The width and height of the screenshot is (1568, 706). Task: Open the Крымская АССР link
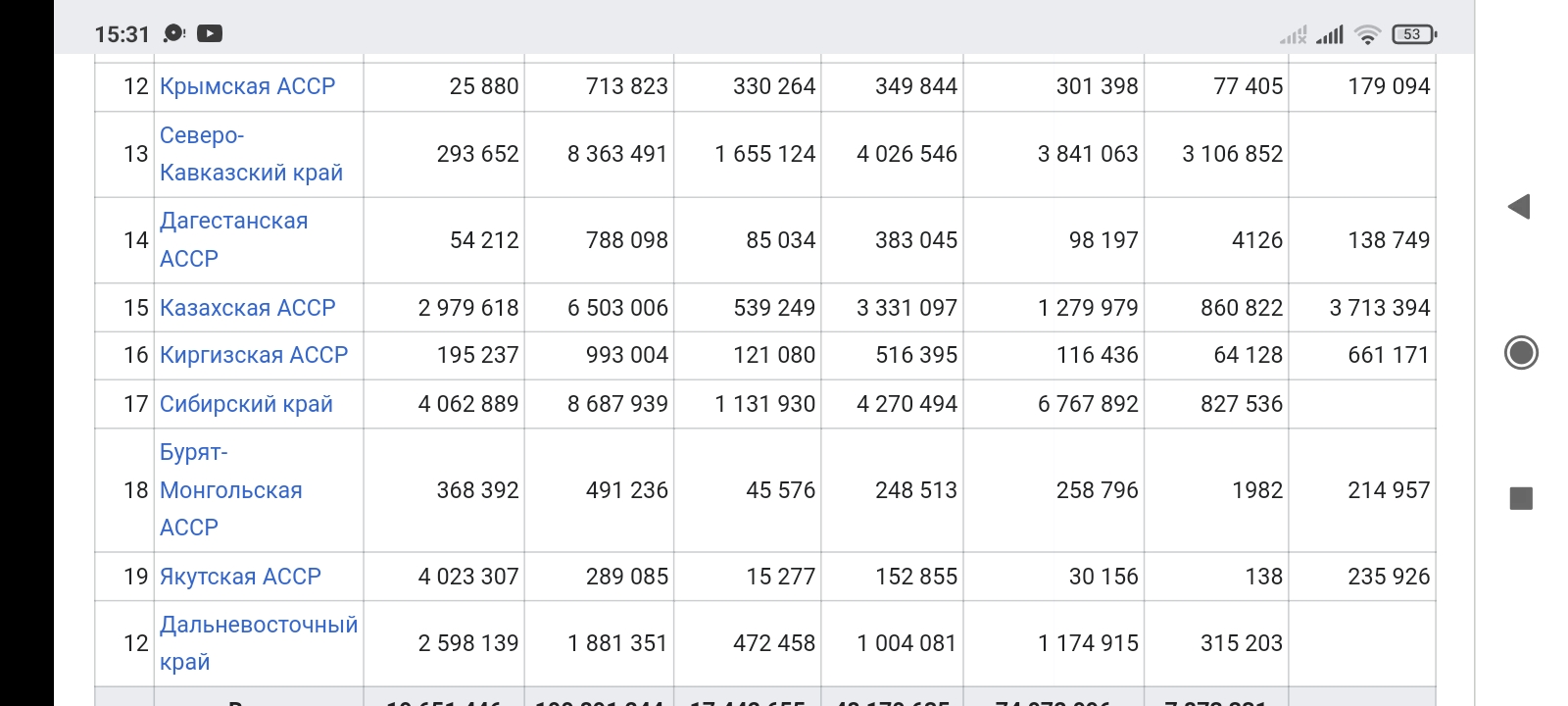[x=247, y=86]
